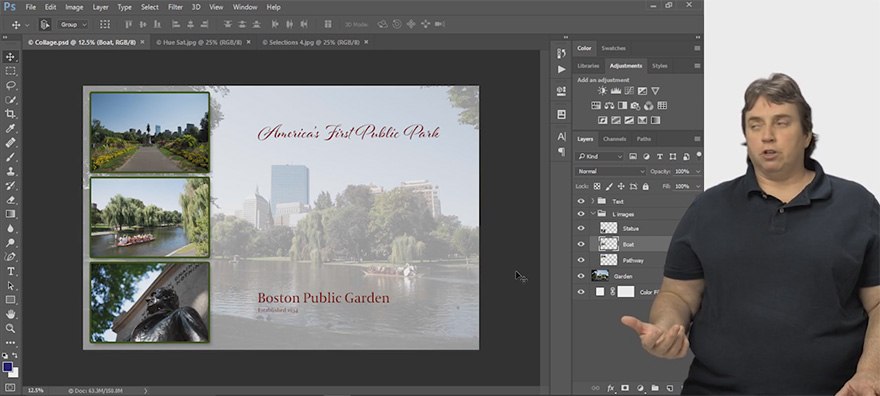Viewport: 880px width, 396px height.
Task: Add a layer mask from Layers footer
Action: click(x=625, y=388)
